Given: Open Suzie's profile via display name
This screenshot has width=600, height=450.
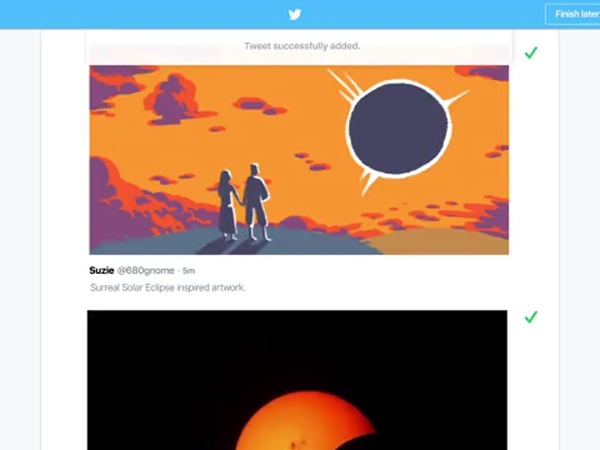Looking at the screenshot, I should point(101,271).
